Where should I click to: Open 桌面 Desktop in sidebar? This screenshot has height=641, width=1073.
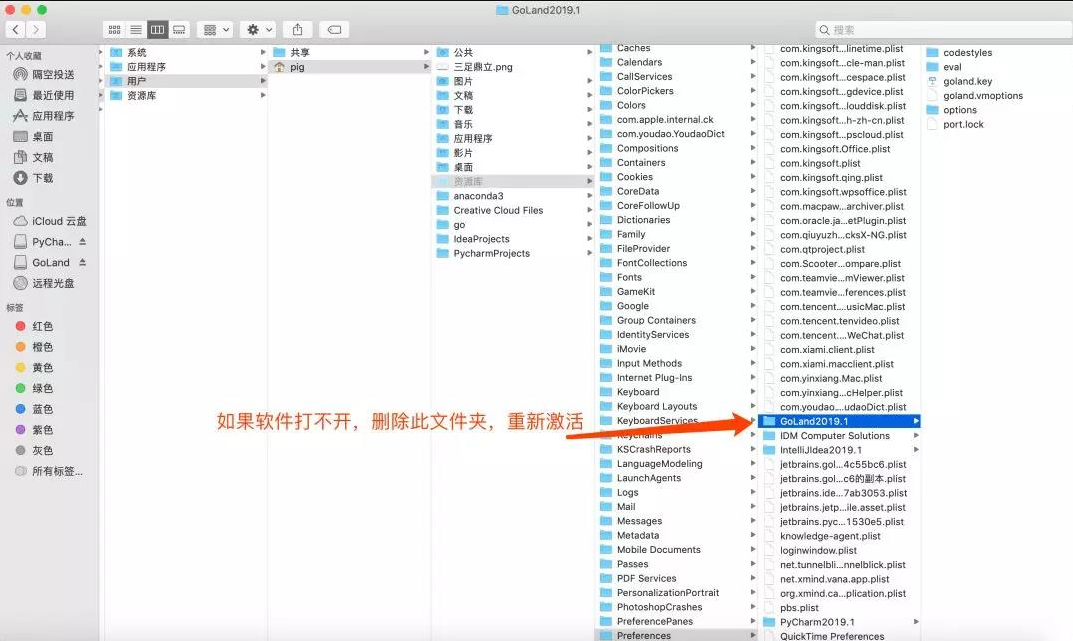(34, 136)
